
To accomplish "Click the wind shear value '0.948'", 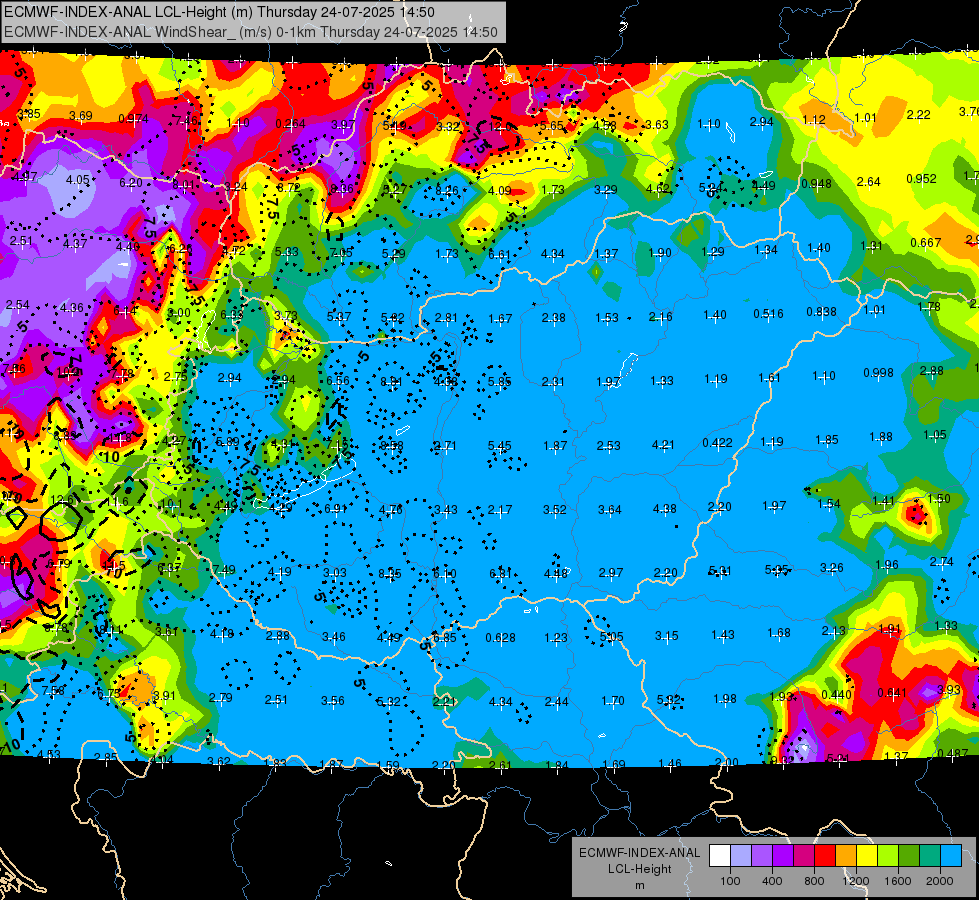I will point(816,184).
